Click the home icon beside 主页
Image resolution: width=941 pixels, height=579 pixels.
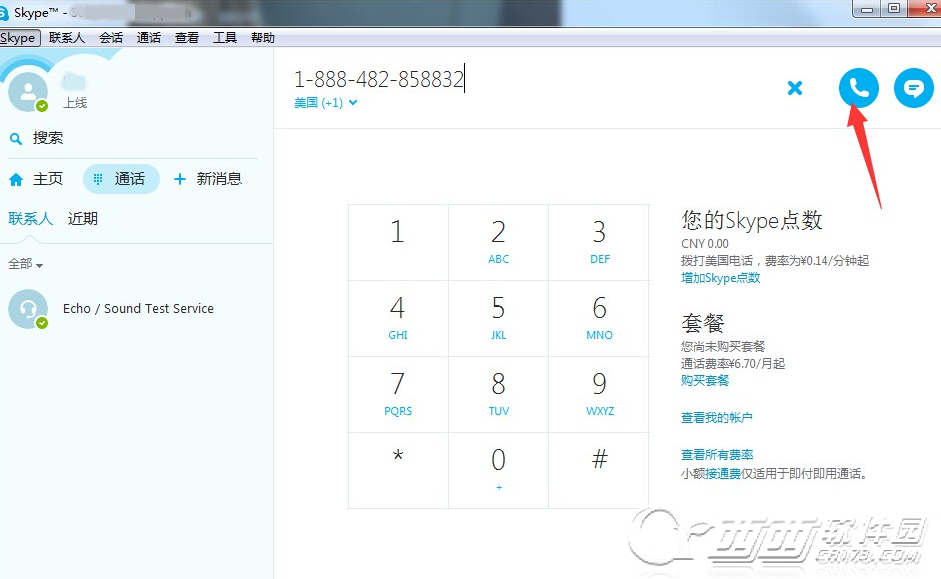pyautogui.click(x=16, y=179)
